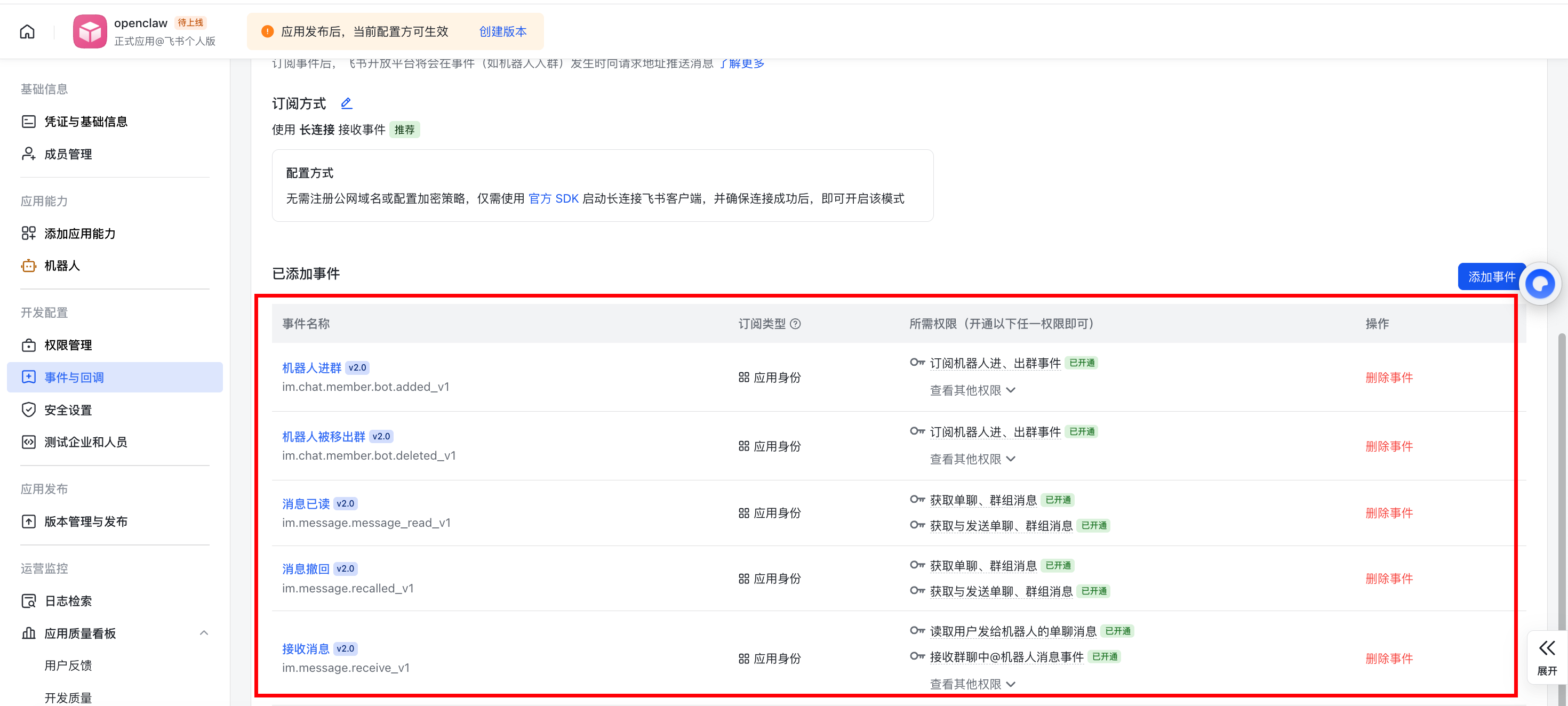Click 读取用户发给机器人的单聊消息 permission
Viewport: 1568px width, 706px height.
click(x=1013, y=631)
